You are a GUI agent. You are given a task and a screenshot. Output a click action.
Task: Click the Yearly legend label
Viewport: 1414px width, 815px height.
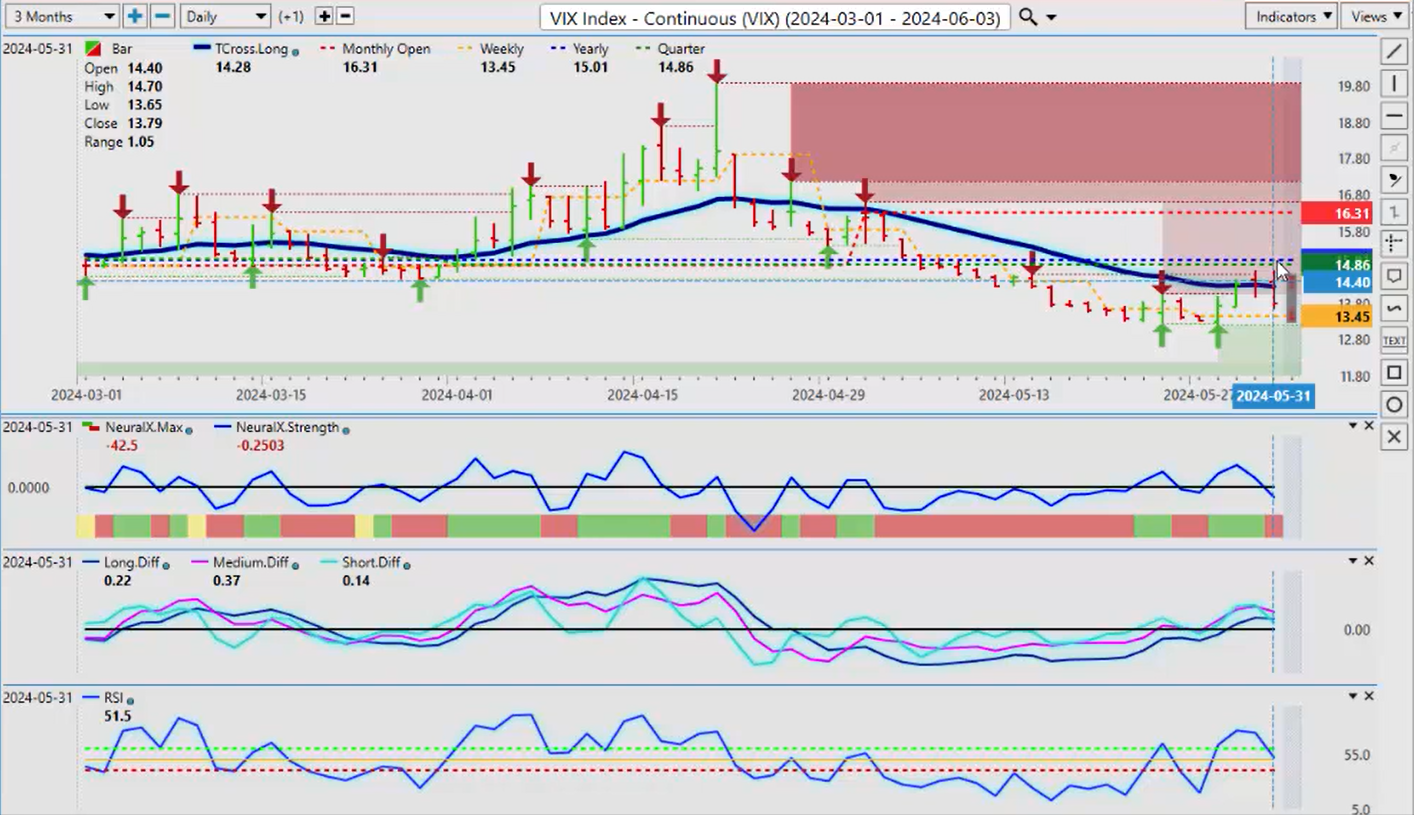click(591, 49)
